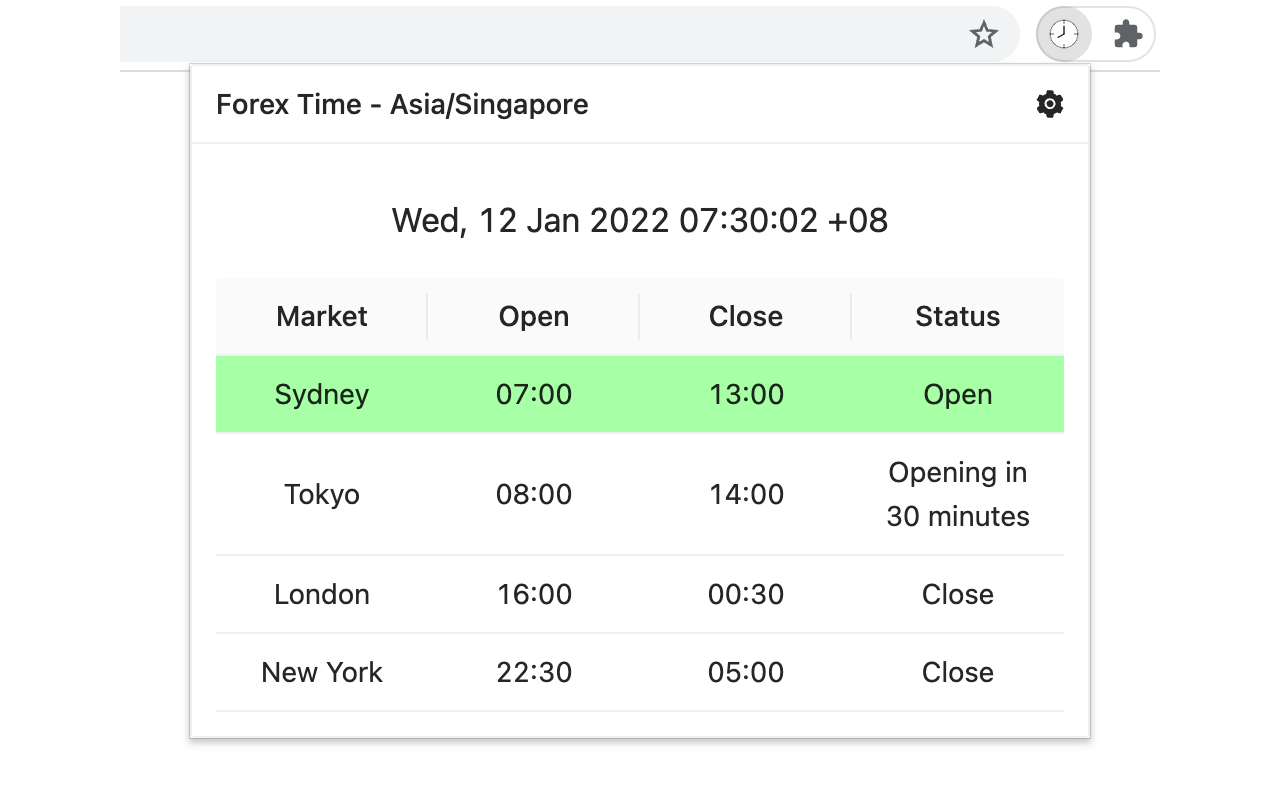1280x800 pixels.
Task: Select the Sydney market row
Action: 322,394
